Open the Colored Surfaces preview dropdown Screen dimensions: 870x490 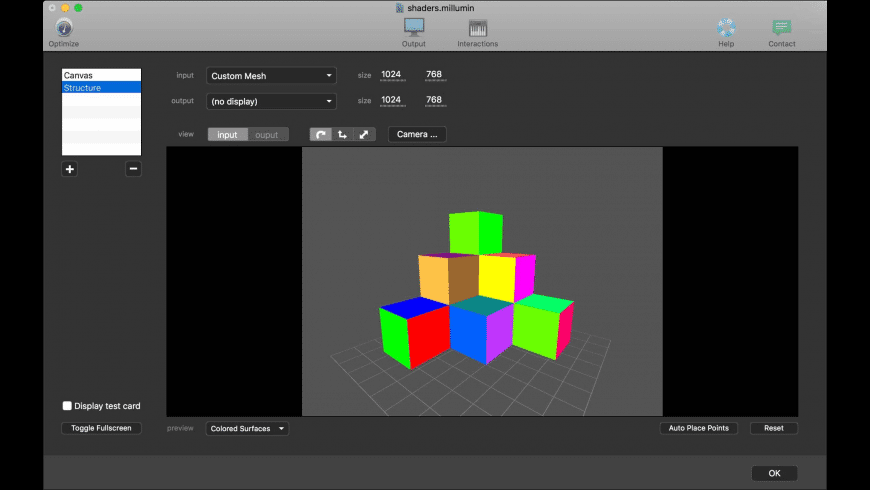pos(247,428)
